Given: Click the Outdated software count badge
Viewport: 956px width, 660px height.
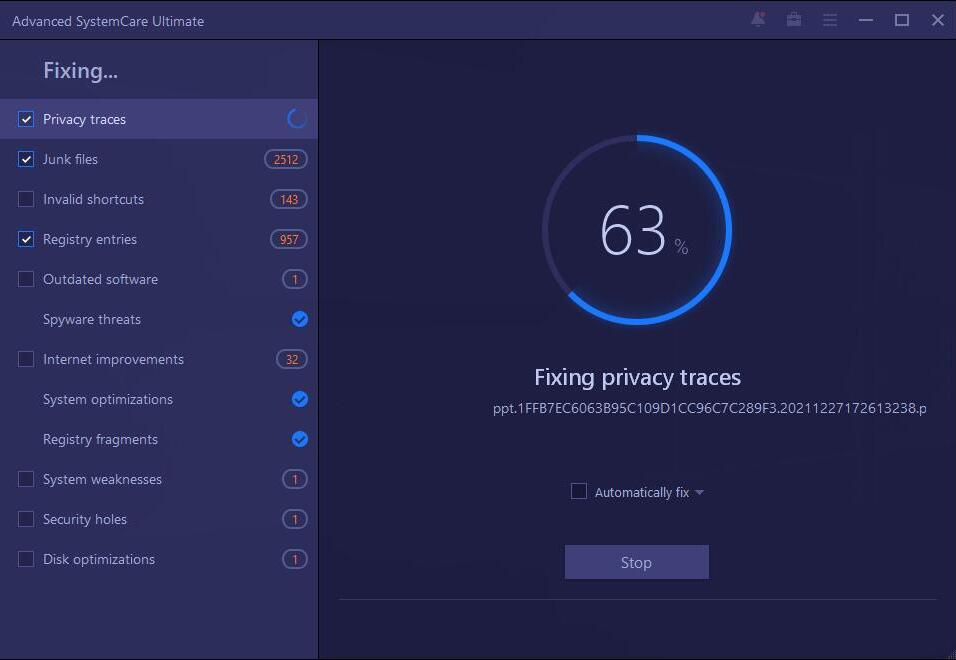Looking at the screenshot, I should click(295, 279).
